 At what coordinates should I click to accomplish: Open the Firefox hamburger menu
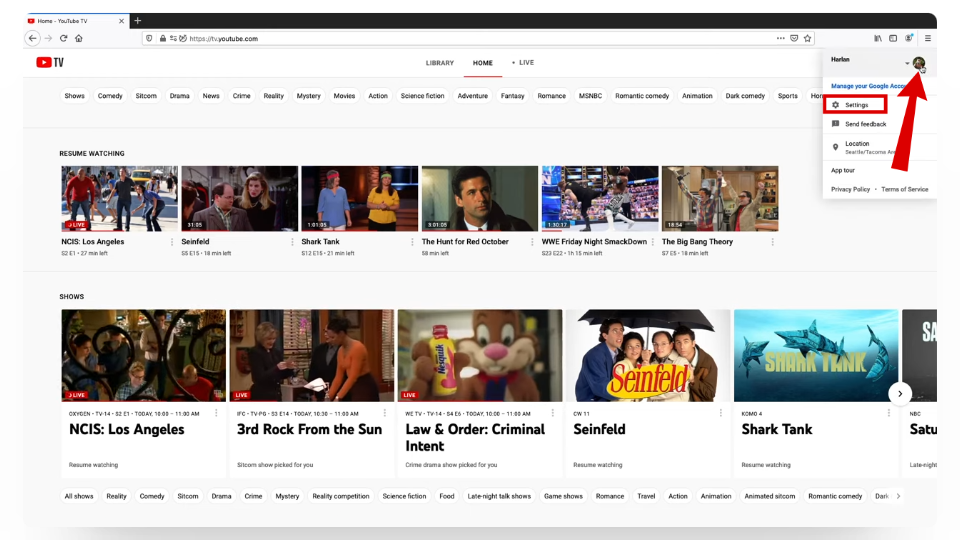click(928, 38)
